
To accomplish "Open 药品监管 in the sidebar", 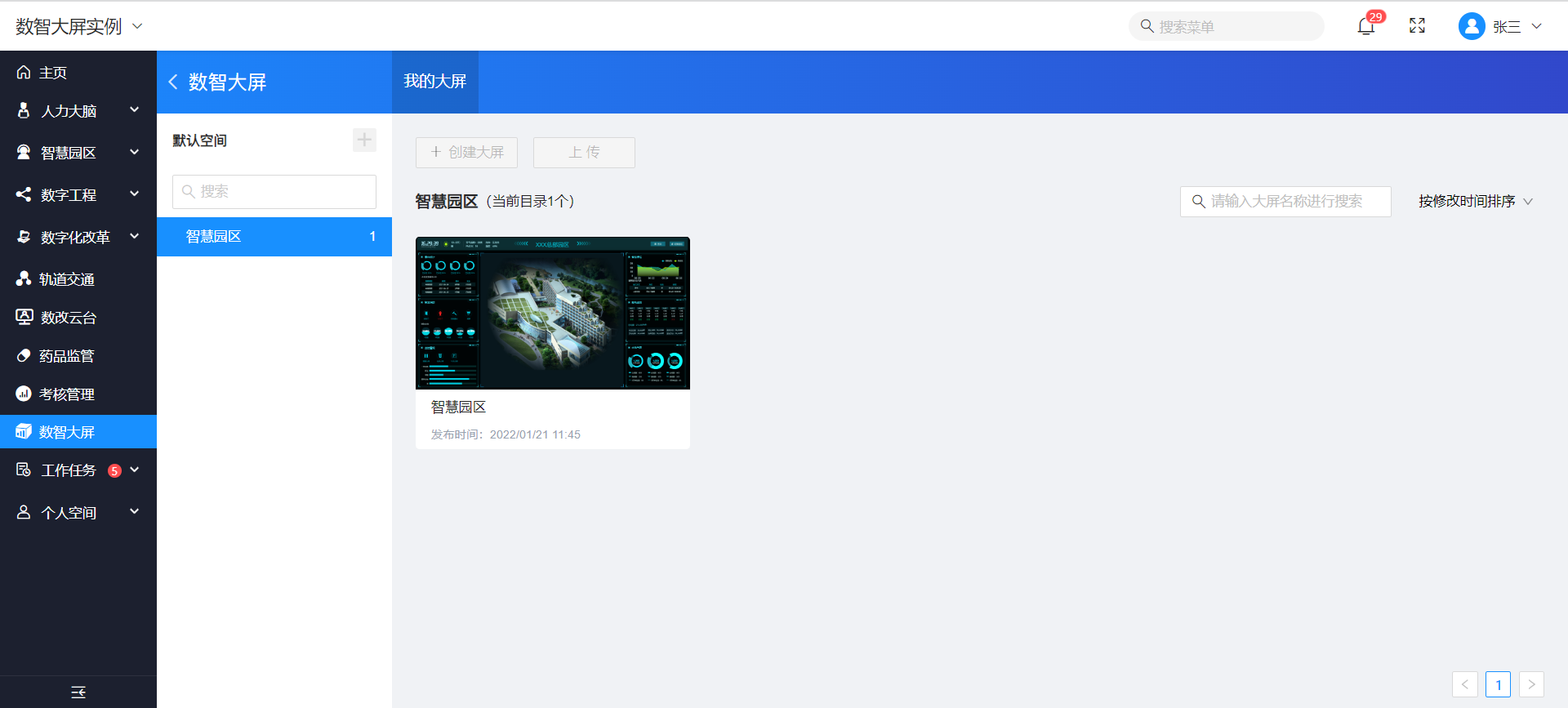I will click(67, 356).
